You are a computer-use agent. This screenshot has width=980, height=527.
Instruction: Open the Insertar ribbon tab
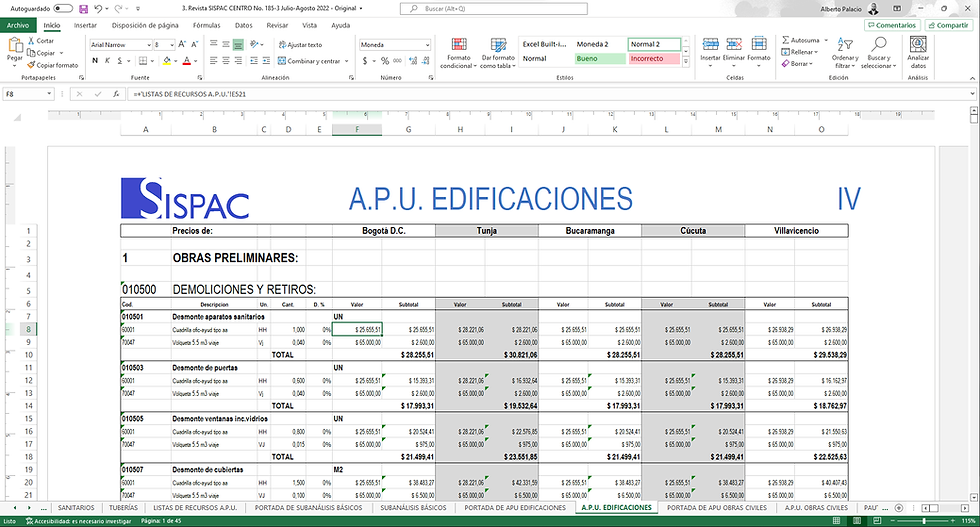click(x=85, y=26)
